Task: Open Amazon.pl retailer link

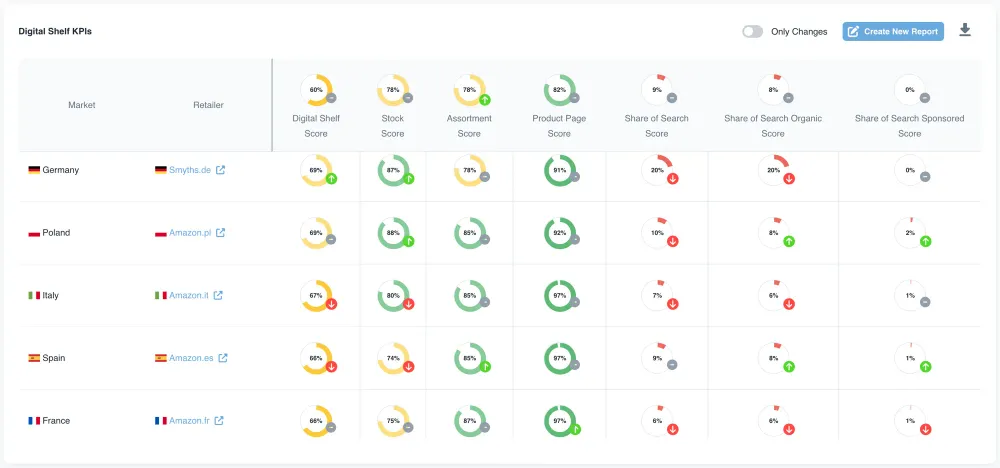Action: (190, 233)
